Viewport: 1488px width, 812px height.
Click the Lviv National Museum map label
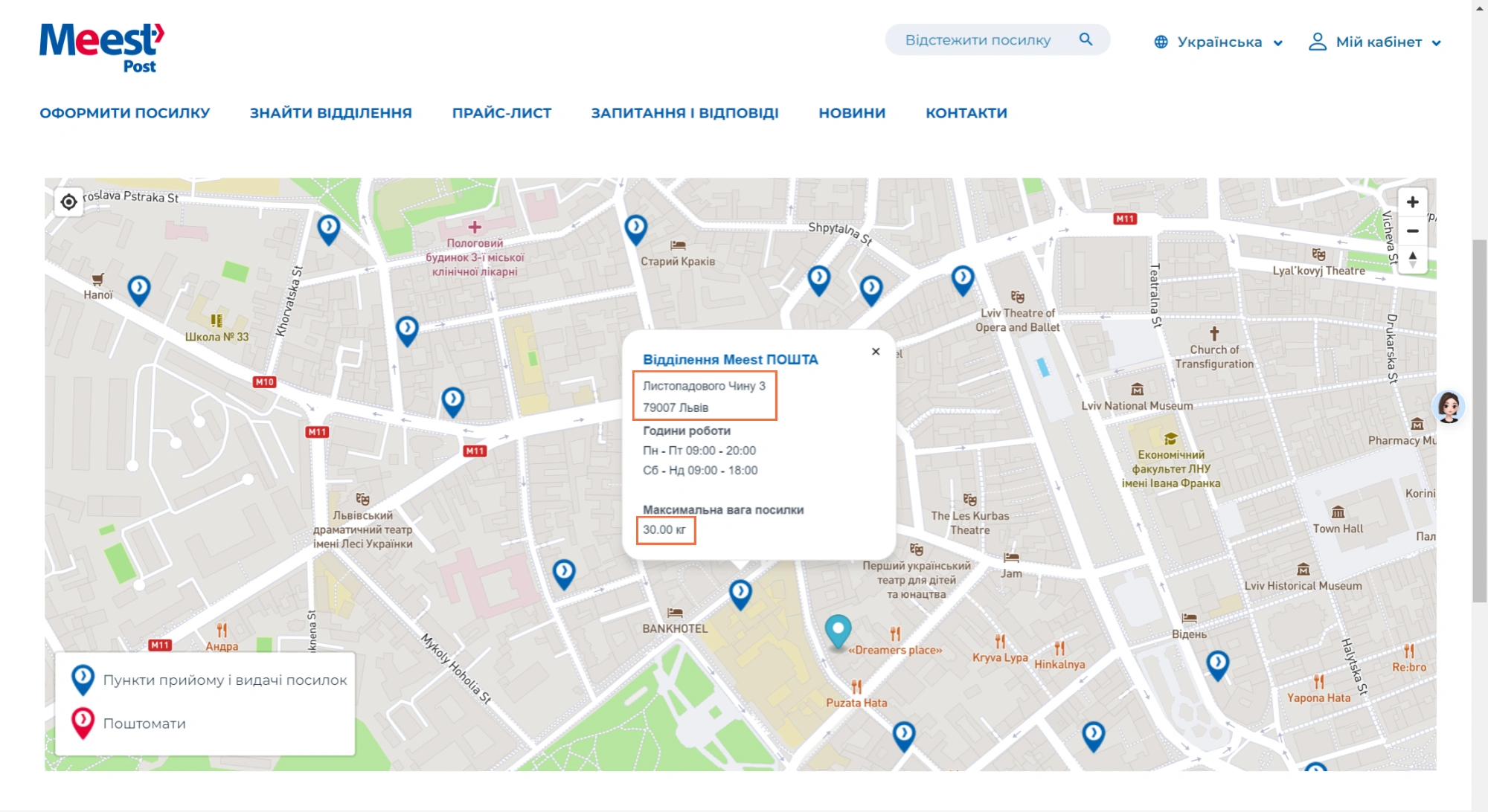(1137, 406)
